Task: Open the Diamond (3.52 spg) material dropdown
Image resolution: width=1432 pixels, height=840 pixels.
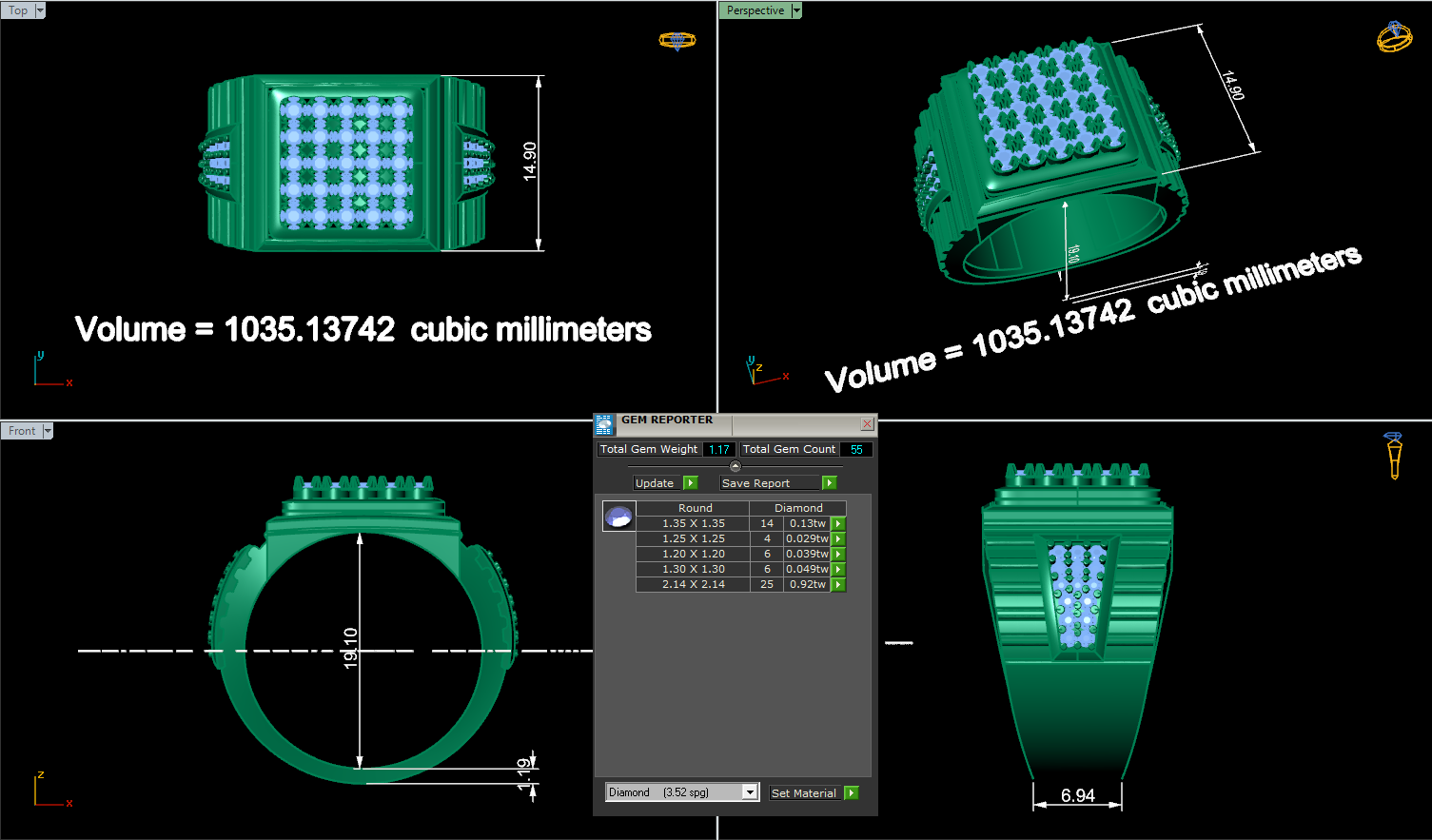Action: (x=750, y=792)
